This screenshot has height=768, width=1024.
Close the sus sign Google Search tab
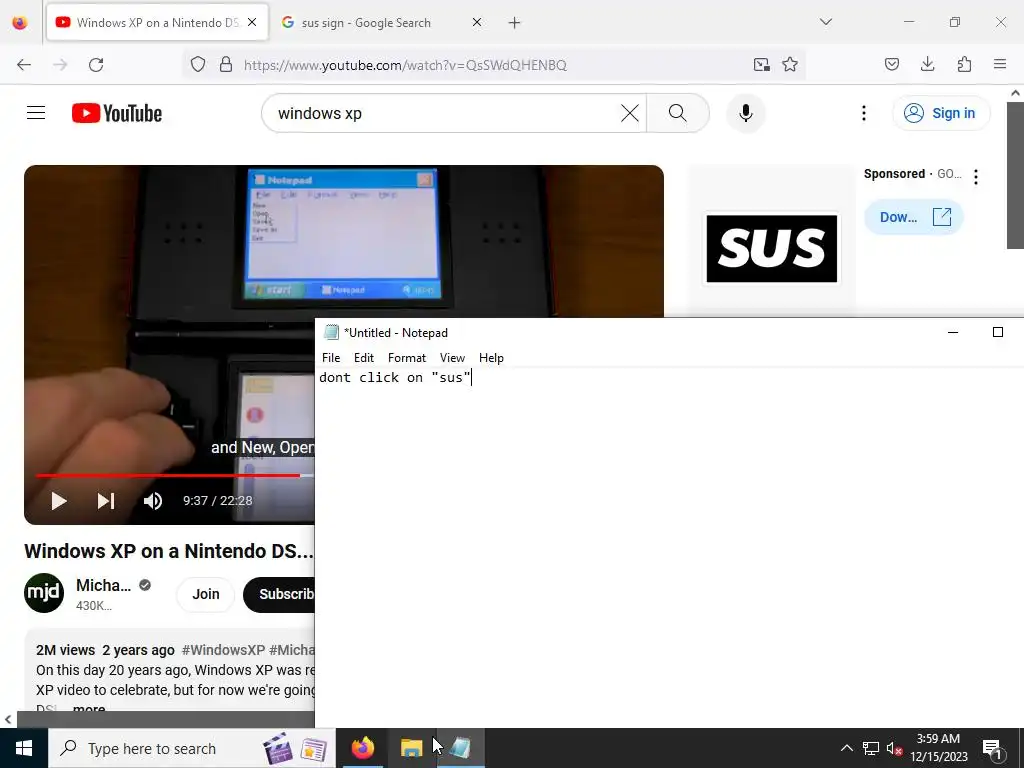coord(477,22)
